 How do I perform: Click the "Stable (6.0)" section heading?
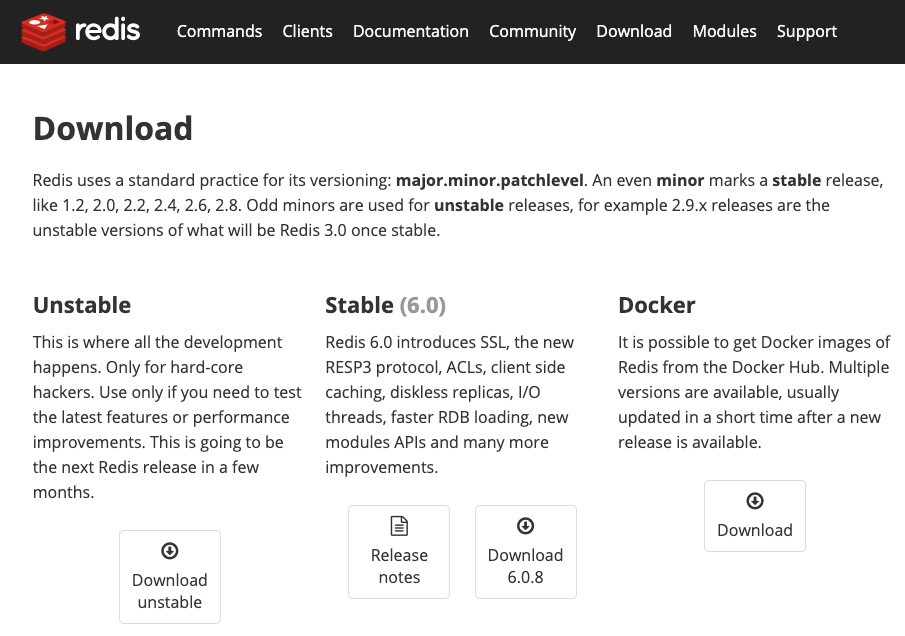pyautogui.click(x=385, y=305)
